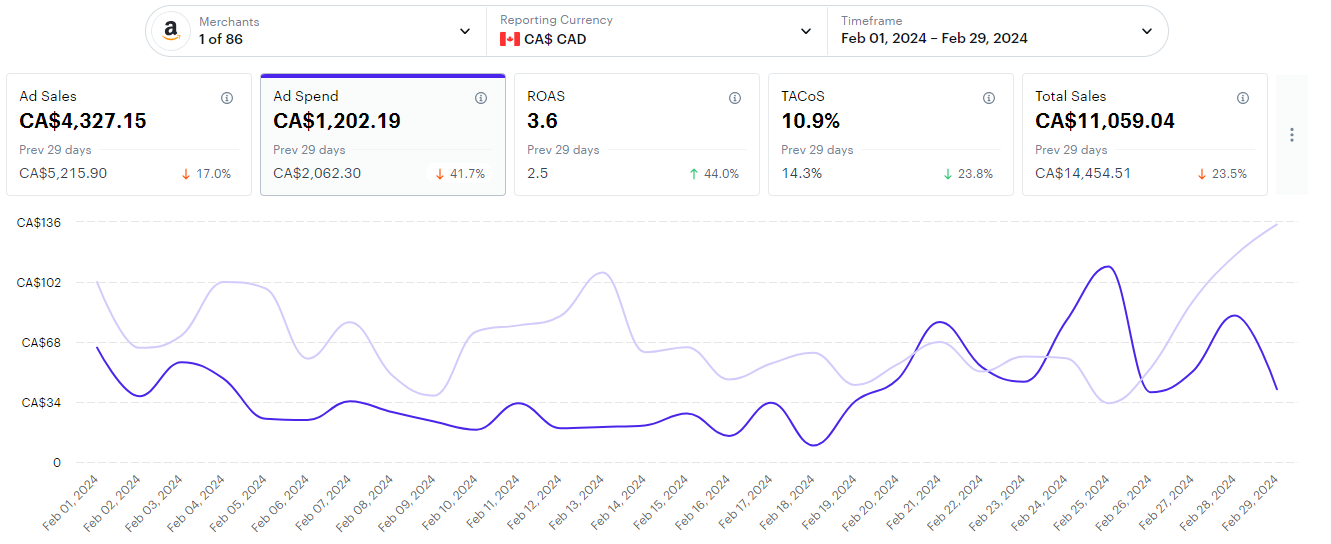The width and height of the screenshot is (1331, 544).
Task: Click the Canadian flag currency icon
Action: [510, 39]
